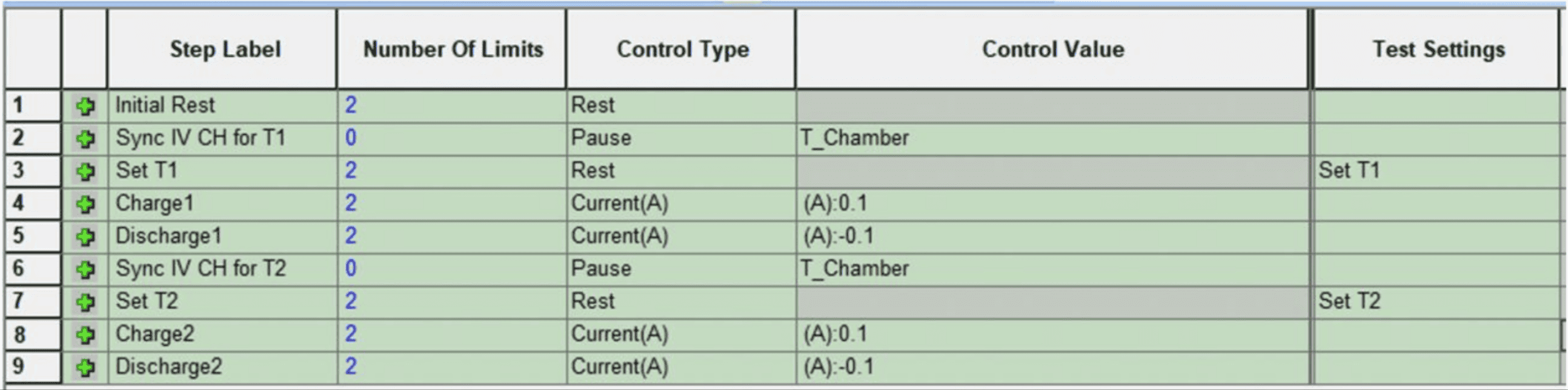Click the Control Type column header
Screen dimensions: 1568x390
click(682, 49)
